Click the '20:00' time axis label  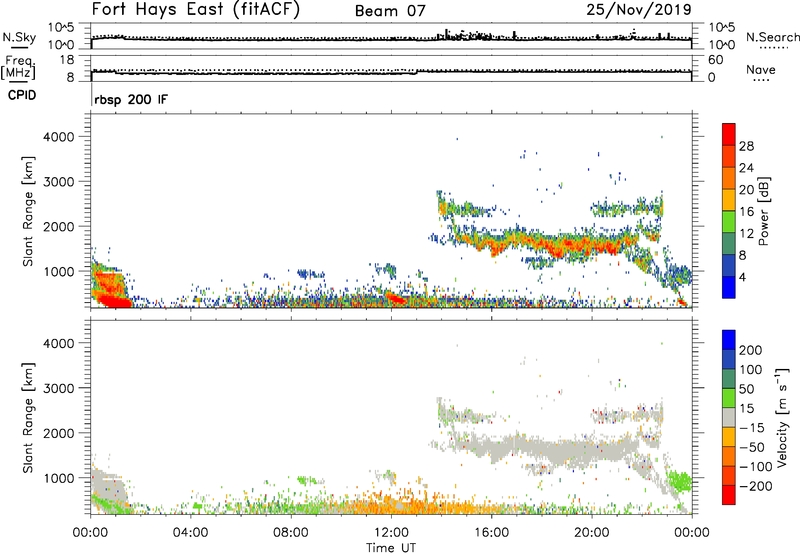tap(591, 533)
